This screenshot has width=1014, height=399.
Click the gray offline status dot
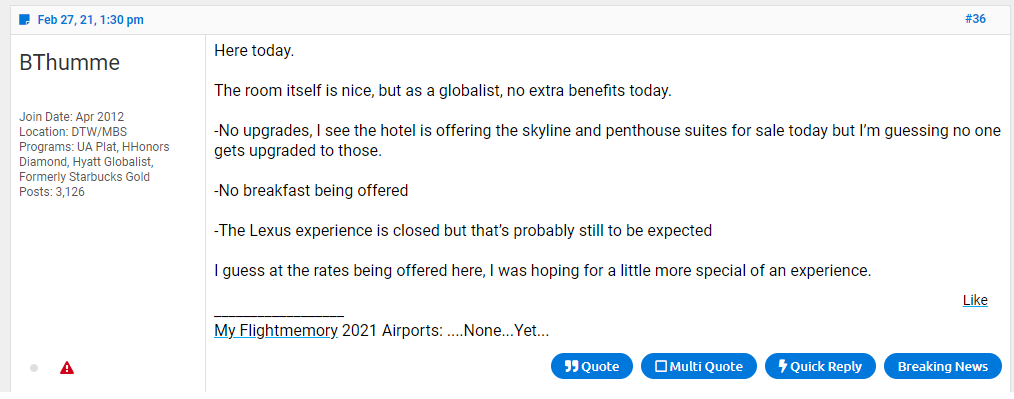(34, 368)
